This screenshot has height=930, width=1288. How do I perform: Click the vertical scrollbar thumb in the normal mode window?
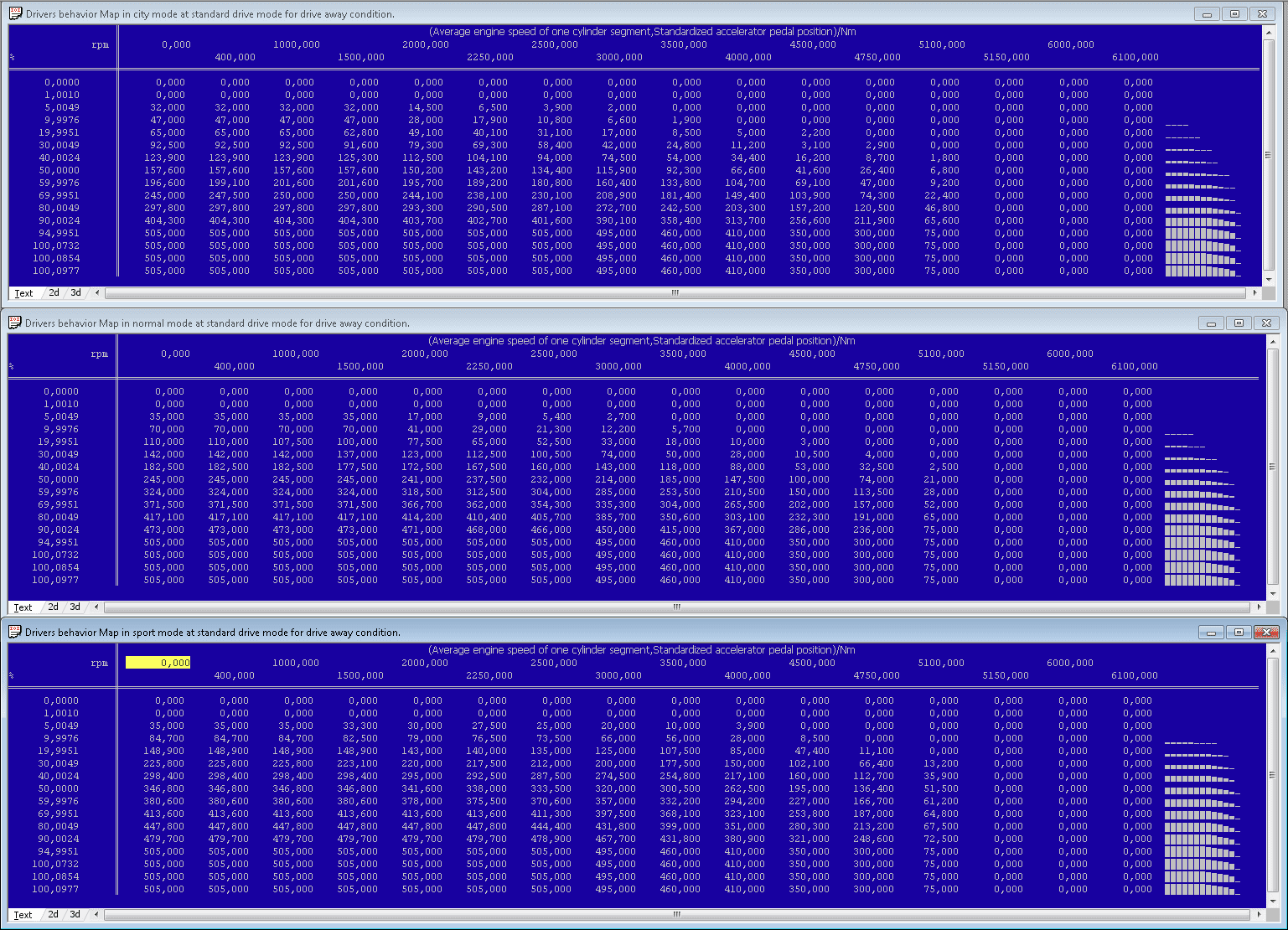coord(1273,467)
